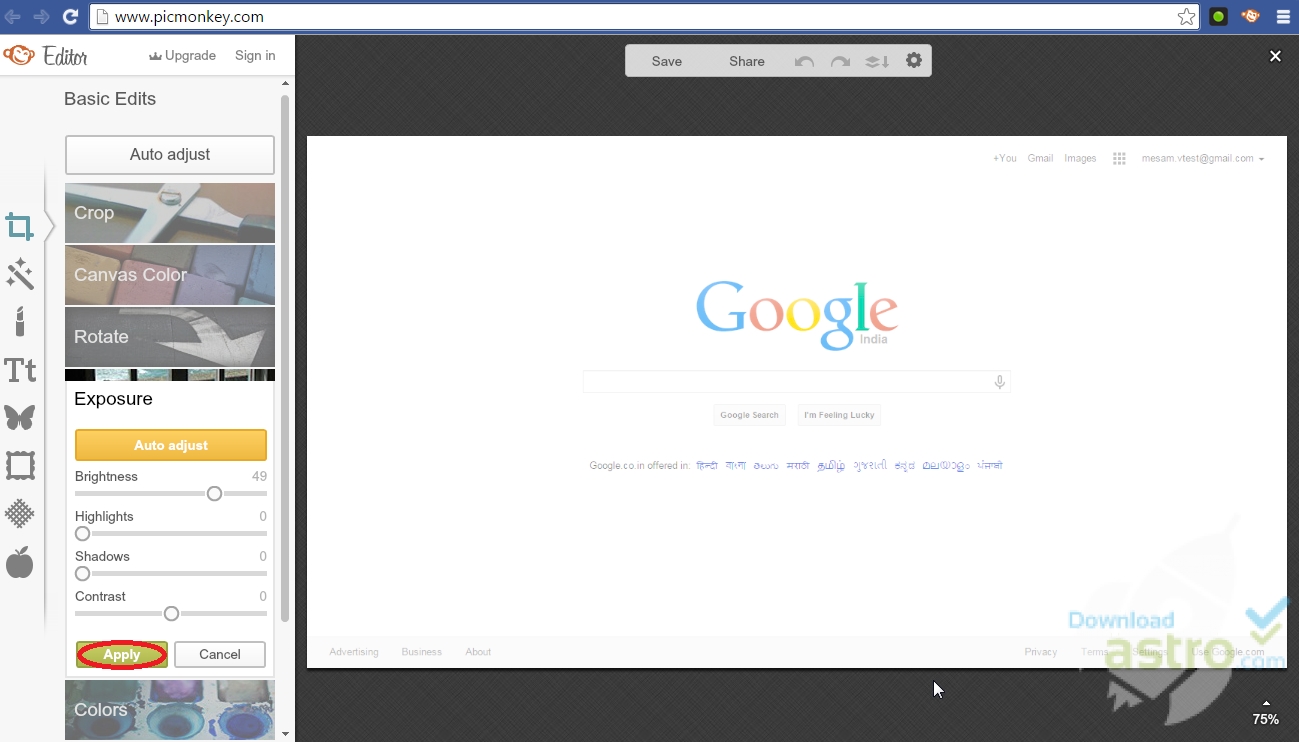1299x742 pixels.
Task: Select the Crop tool in the left sidebar
Action: [x=20, y=226]
